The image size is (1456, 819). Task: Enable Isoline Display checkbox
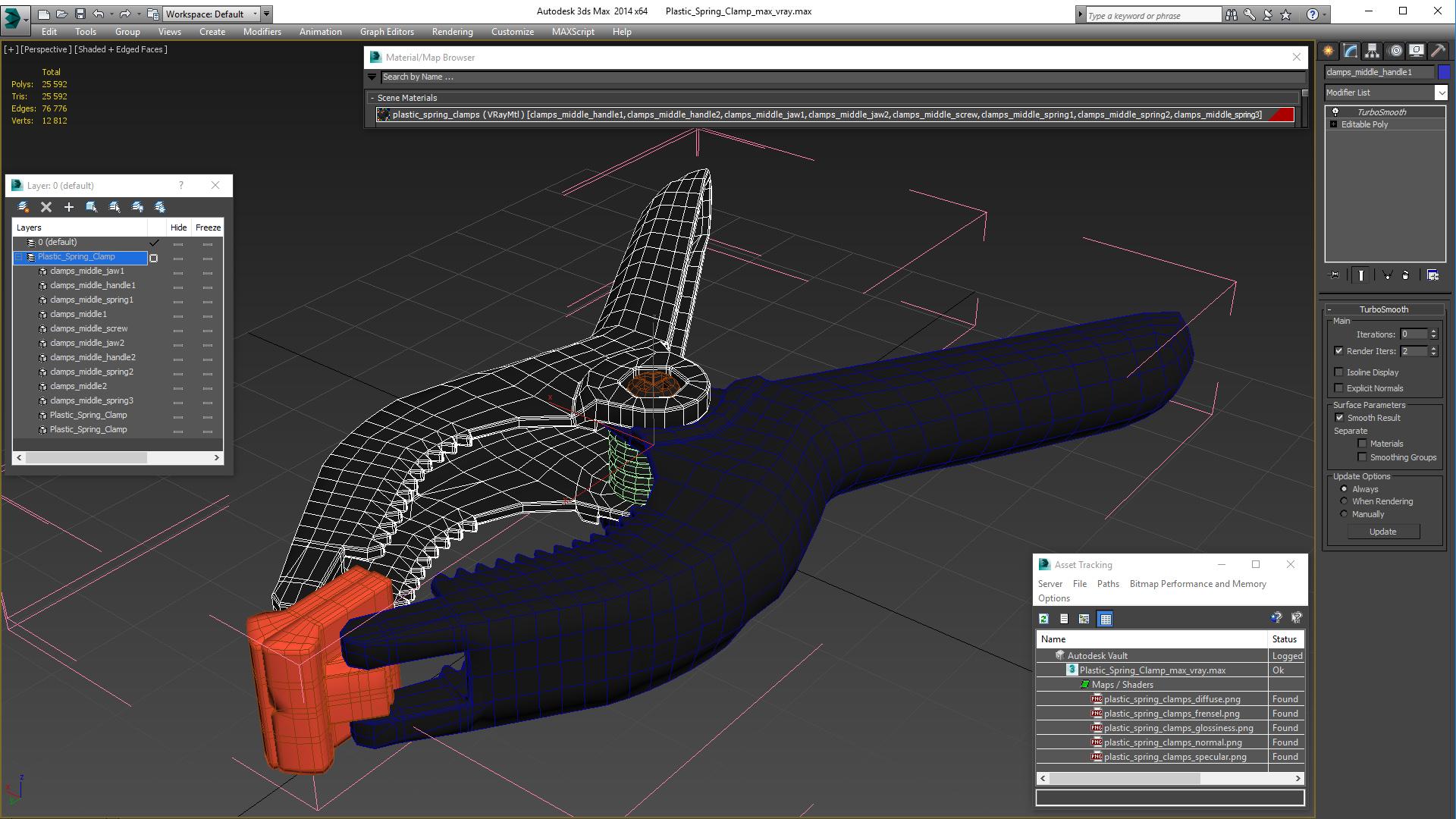(1339, 372)
